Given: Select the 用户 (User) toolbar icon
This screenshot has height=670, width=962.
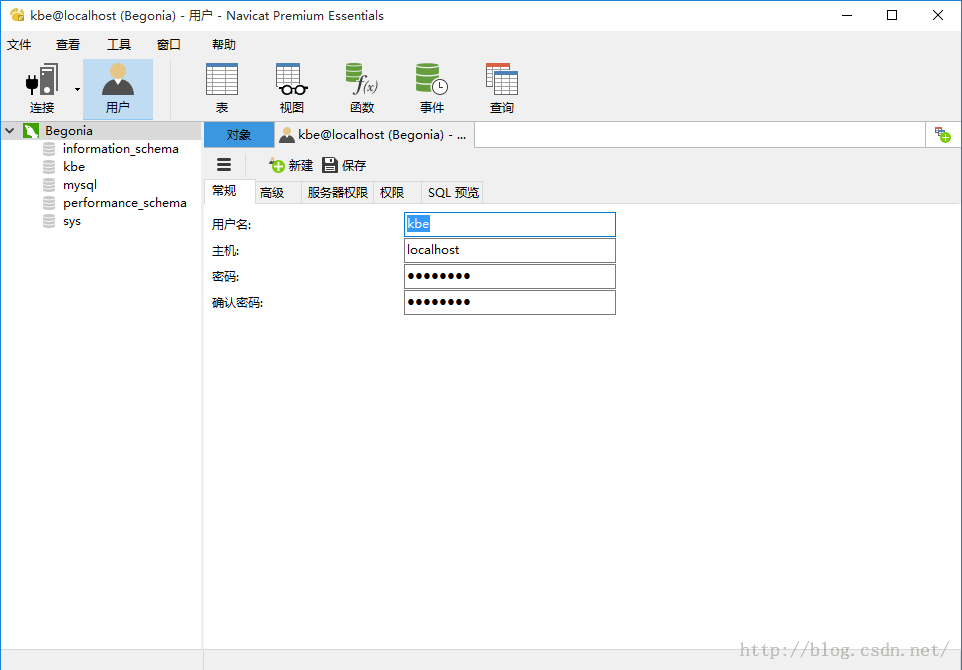Looking at the screenshot, I should 118,89.
